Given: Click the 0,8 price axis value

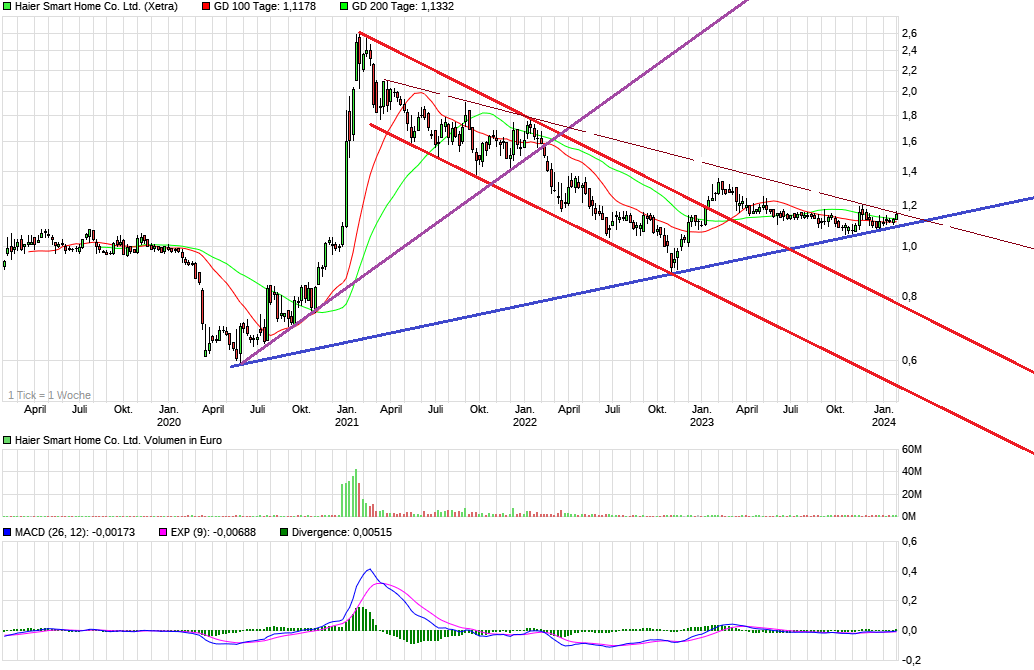Looking at the screenshot, I should point(909,296).
